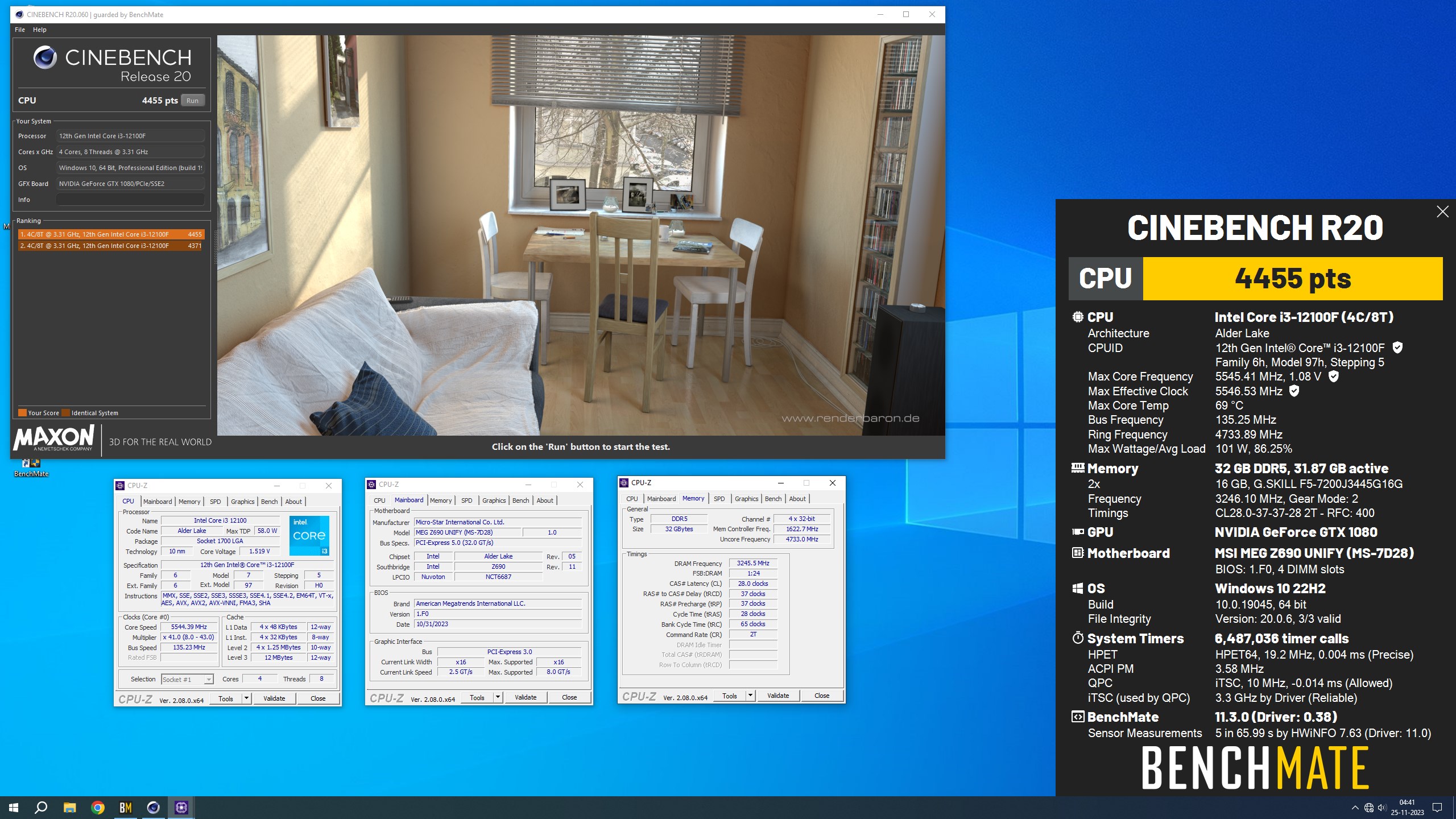Viewport: 1456px width, 819px height.
Task: Open the taskbar search magnifier
Action: 41,807
